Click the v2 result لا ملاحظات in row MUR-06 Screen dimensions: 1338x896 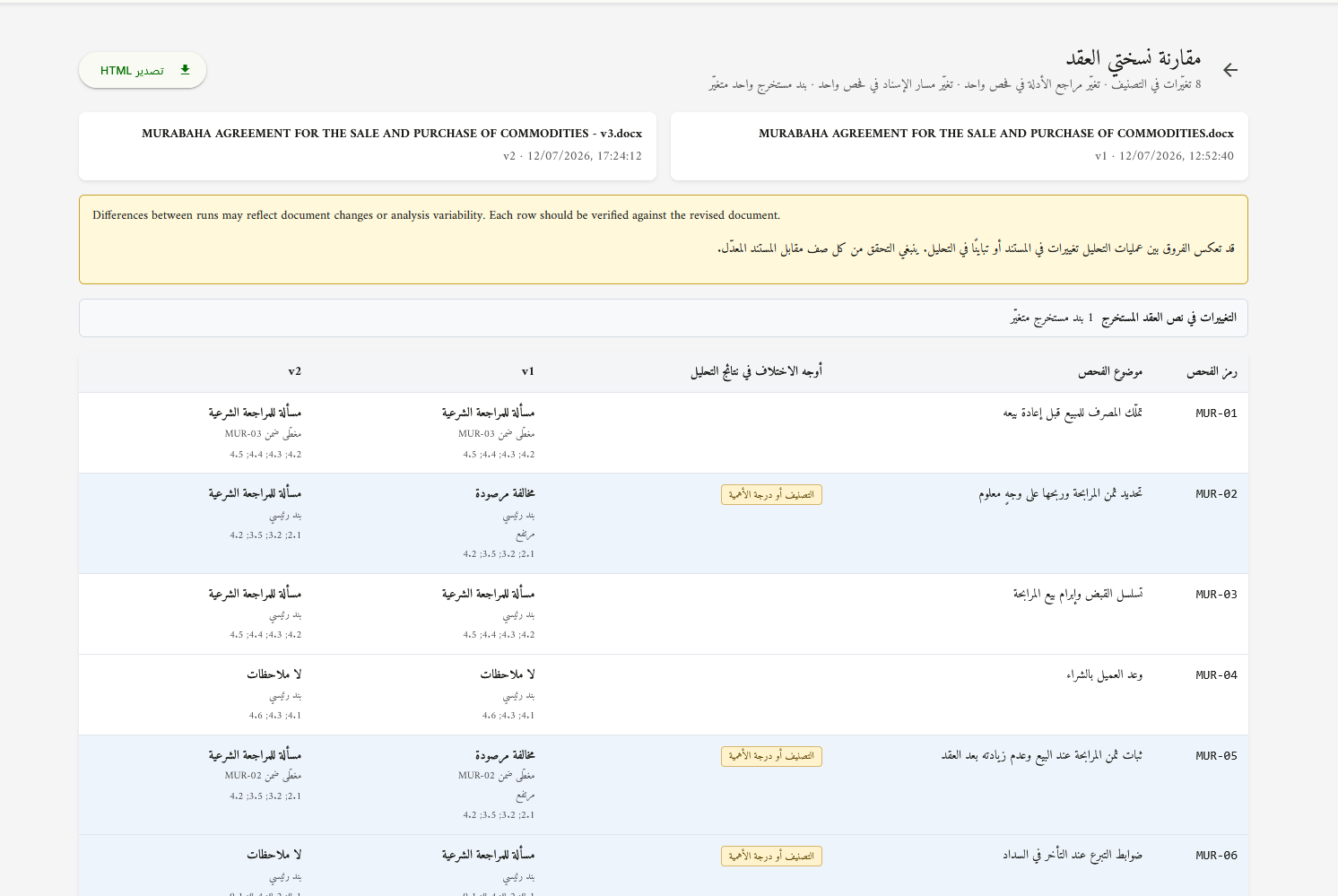274,856
